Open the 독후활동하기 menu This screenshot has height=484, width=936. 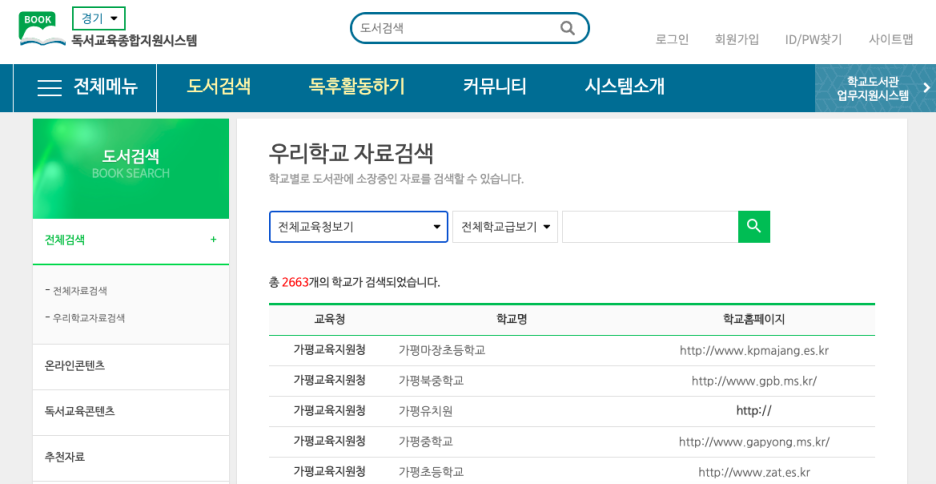[356, 87]
